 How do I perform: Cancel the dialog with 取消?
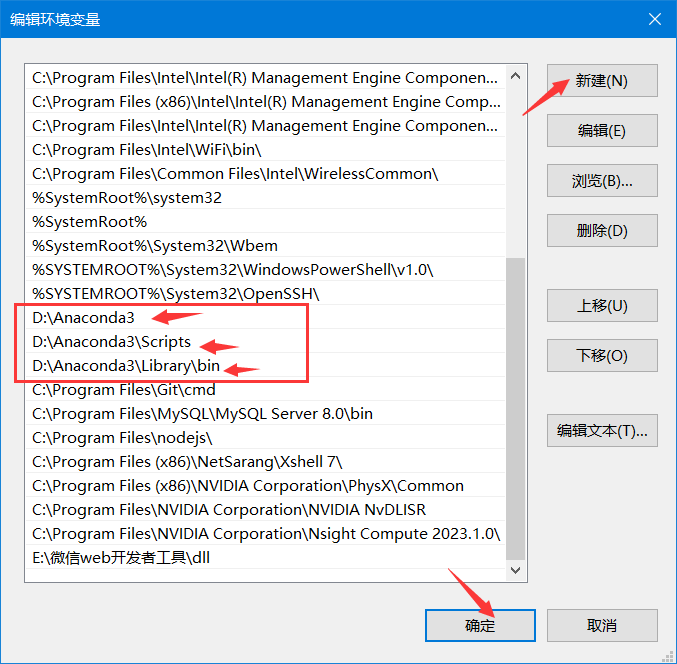(x=602, y=625)
